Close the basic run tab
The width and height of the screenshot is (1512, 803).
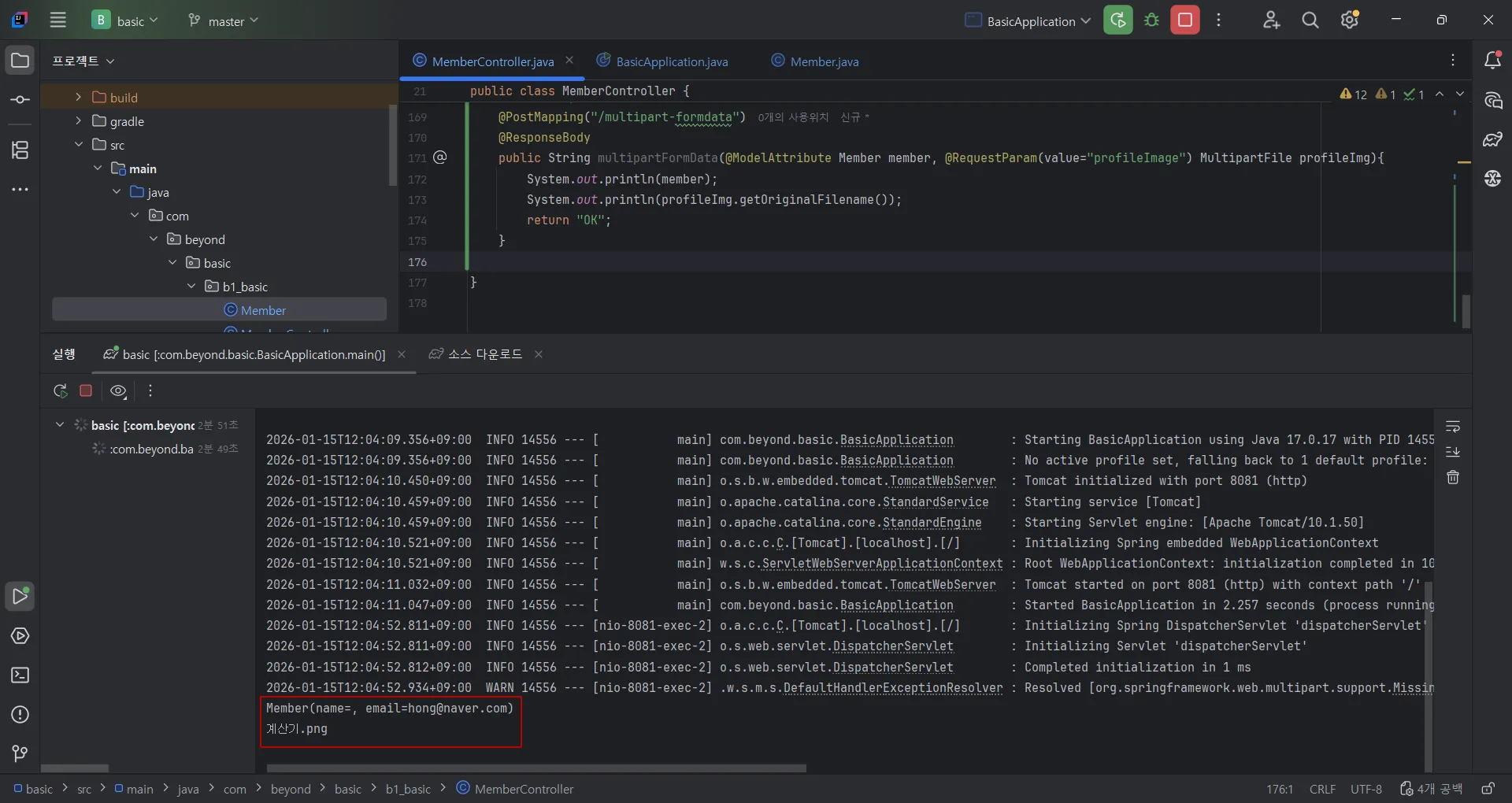(x=402, y=354)
